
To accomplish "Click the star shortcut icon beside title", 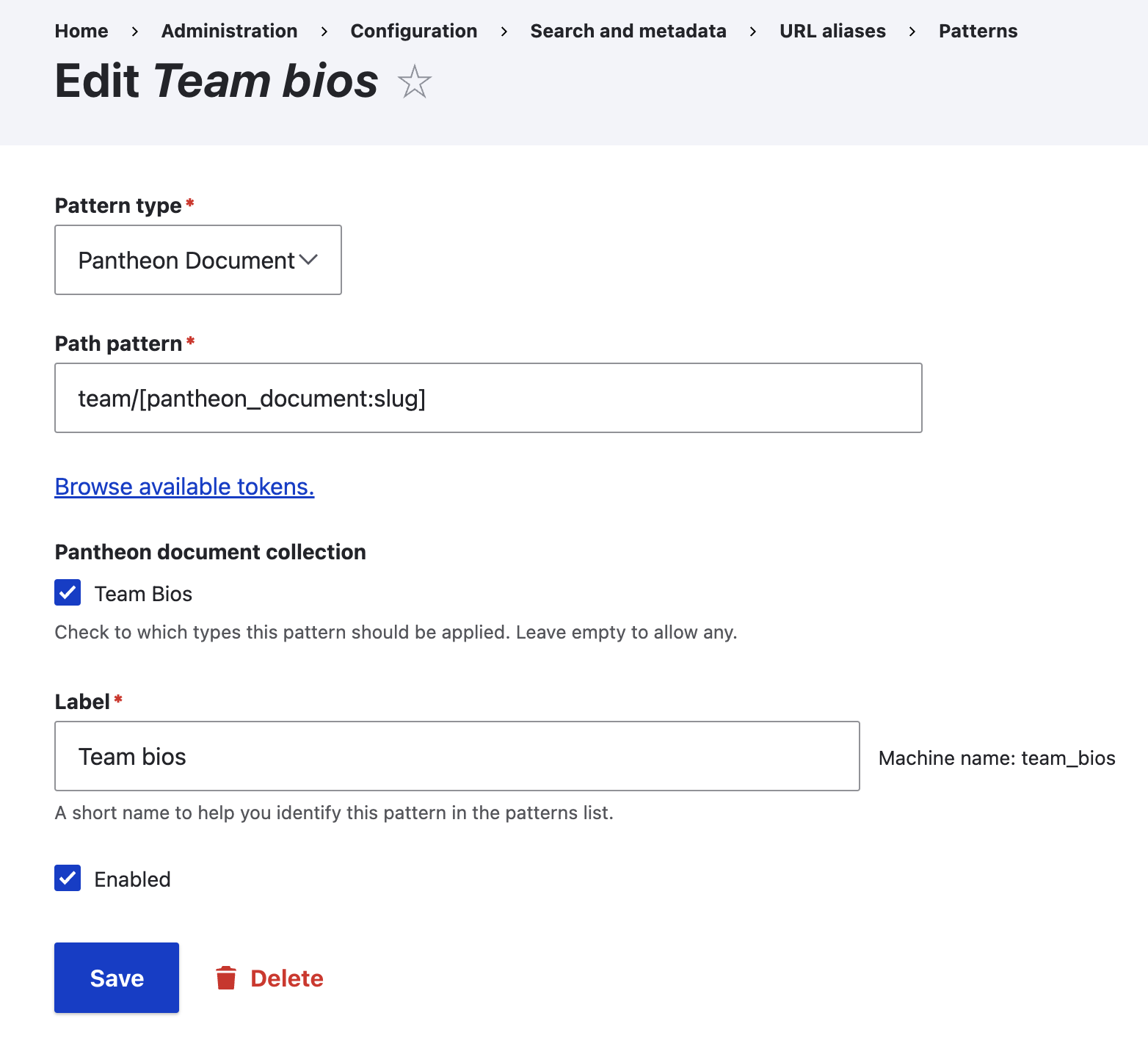I will [x=415, y=81].
